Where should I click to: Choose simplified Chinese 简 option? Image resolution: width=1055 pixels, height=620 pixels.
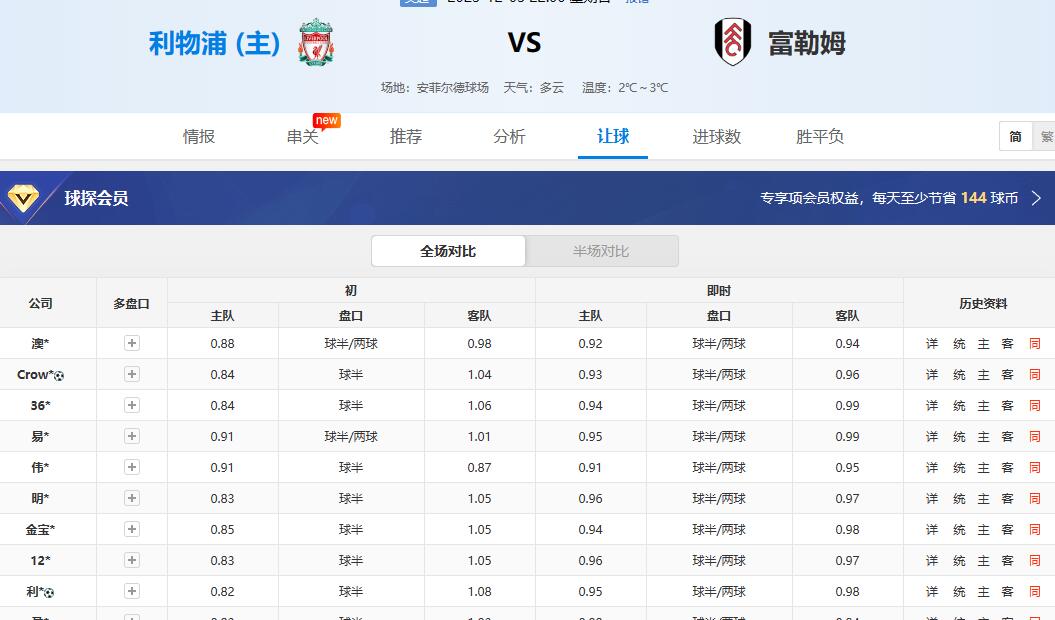coord(1015,137)
